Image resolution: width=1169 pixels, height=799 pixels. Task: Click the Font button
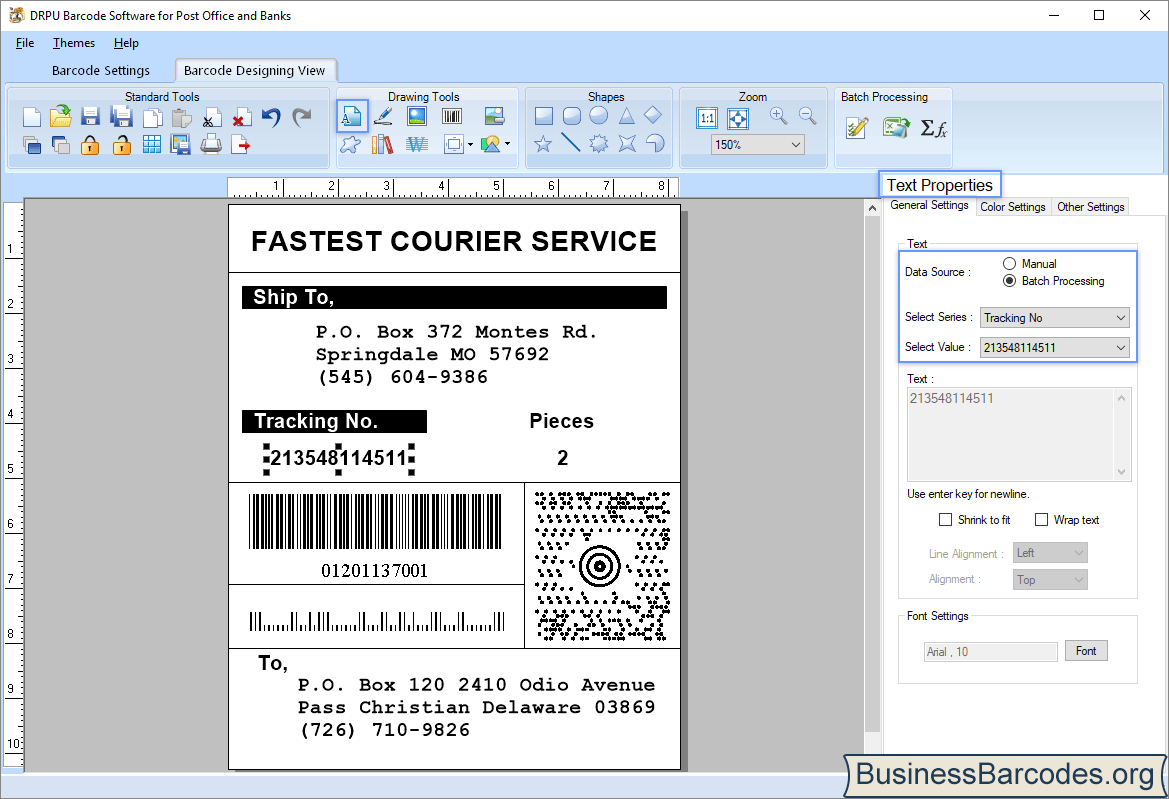click(x=1086, y=651)
